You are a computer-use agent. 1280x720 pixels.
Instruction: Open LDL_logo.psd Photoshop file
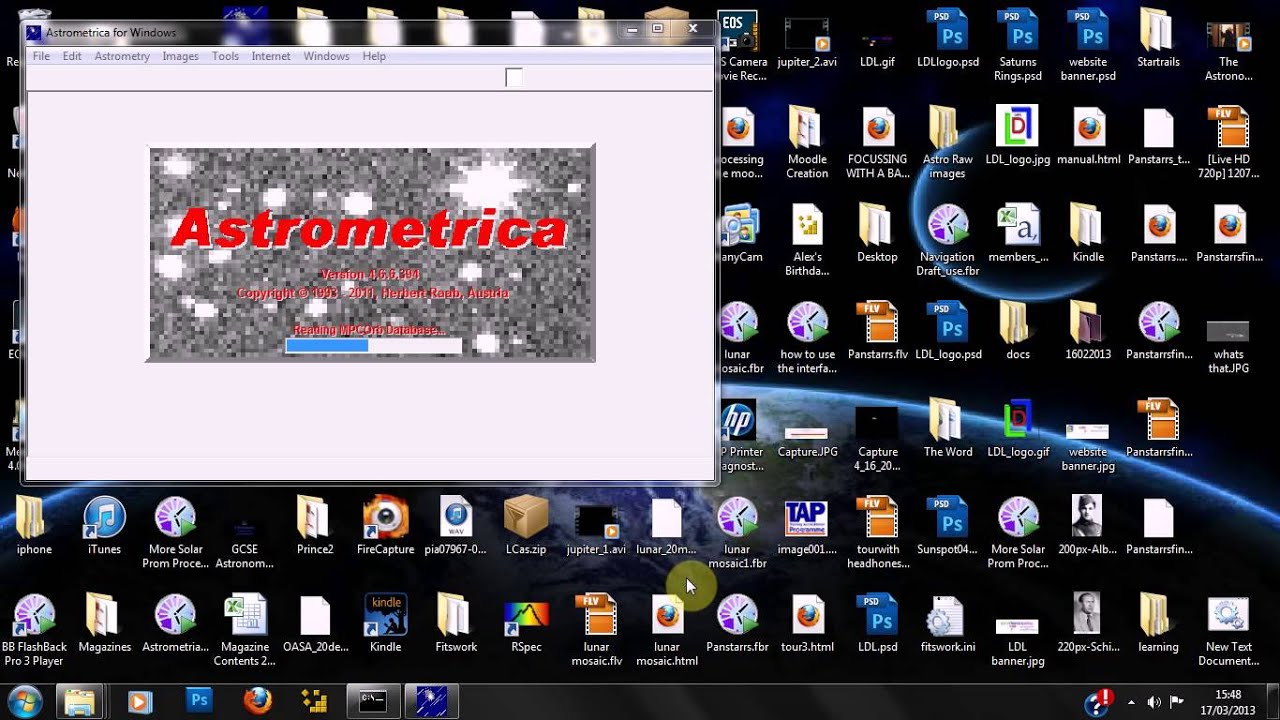click(x=948, y=332)
